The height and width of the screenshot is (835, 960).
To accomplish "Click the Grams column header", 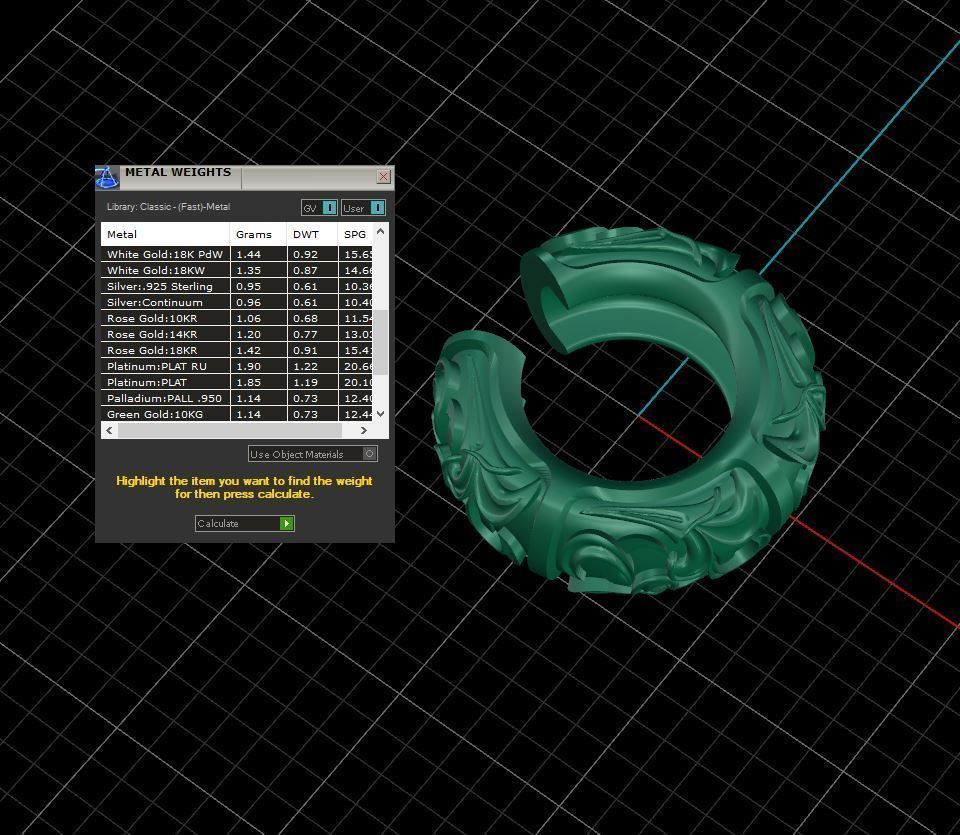I will (253, 233).
